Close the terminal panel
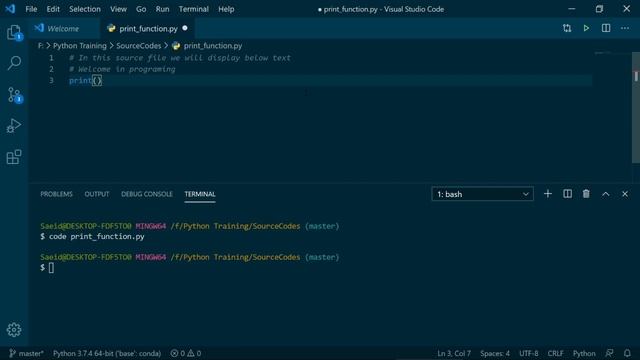The image size is (640, 360). click(x=625, y=194)
